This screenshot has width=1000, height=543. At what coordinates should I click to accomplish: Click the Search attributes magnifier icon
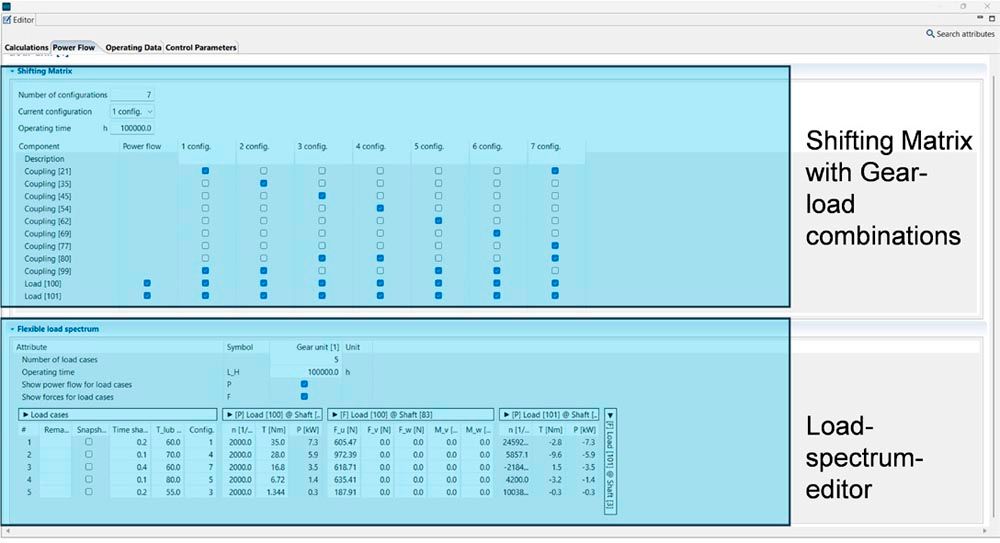[x=930, y=33]
